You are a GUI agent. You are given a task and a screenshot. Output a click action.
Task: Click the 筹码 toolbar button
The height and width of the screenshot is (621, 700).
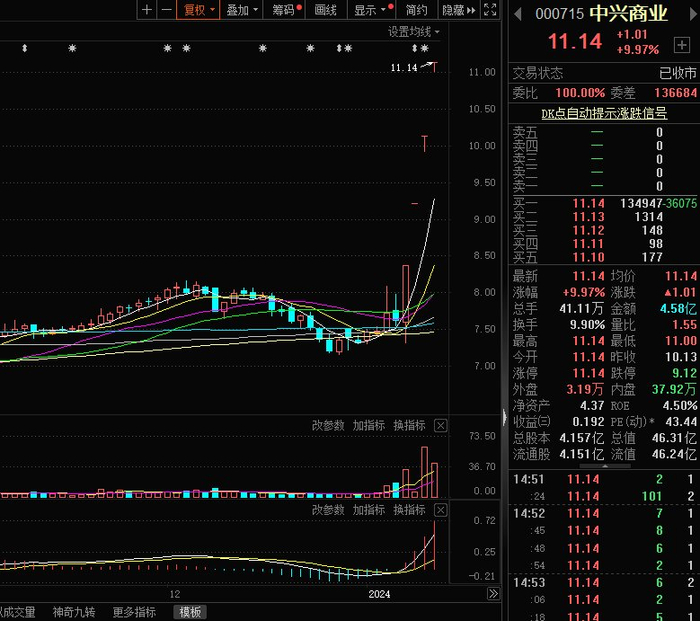284,9
